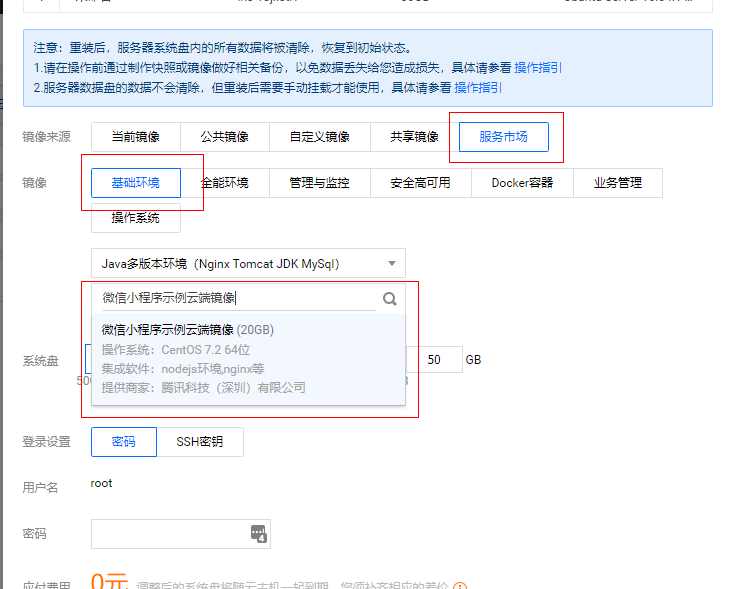Select the Docker容器 category

522,183
